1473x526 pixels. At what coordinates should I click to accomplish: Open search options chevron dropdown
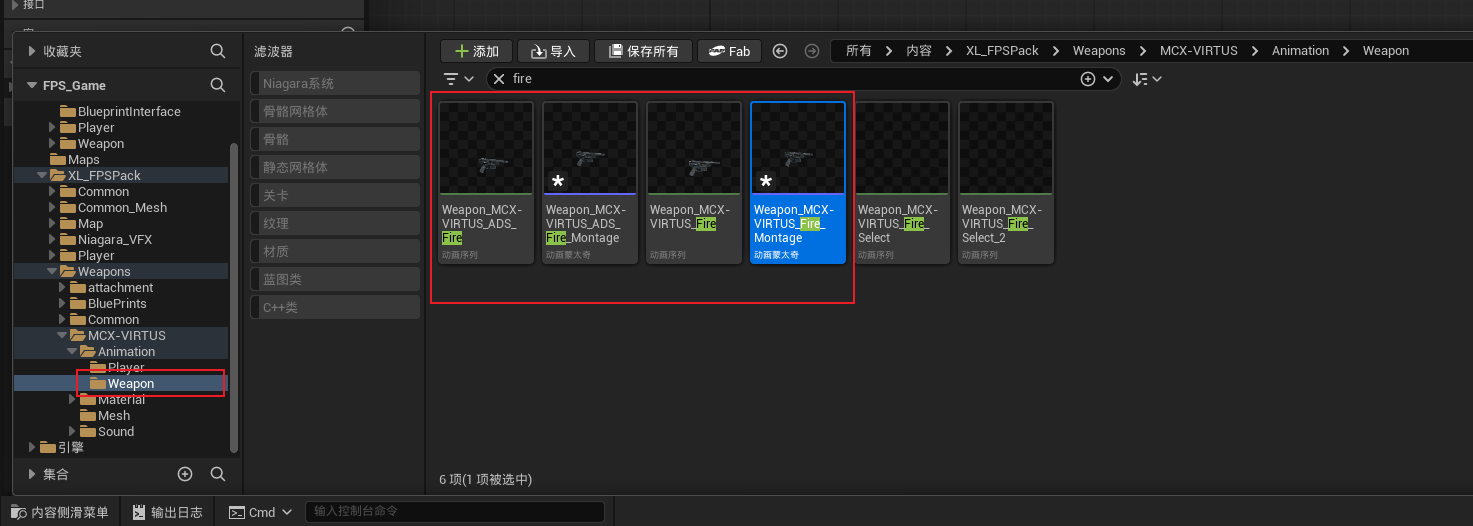pyautogui.click(x=1107, y=79)
